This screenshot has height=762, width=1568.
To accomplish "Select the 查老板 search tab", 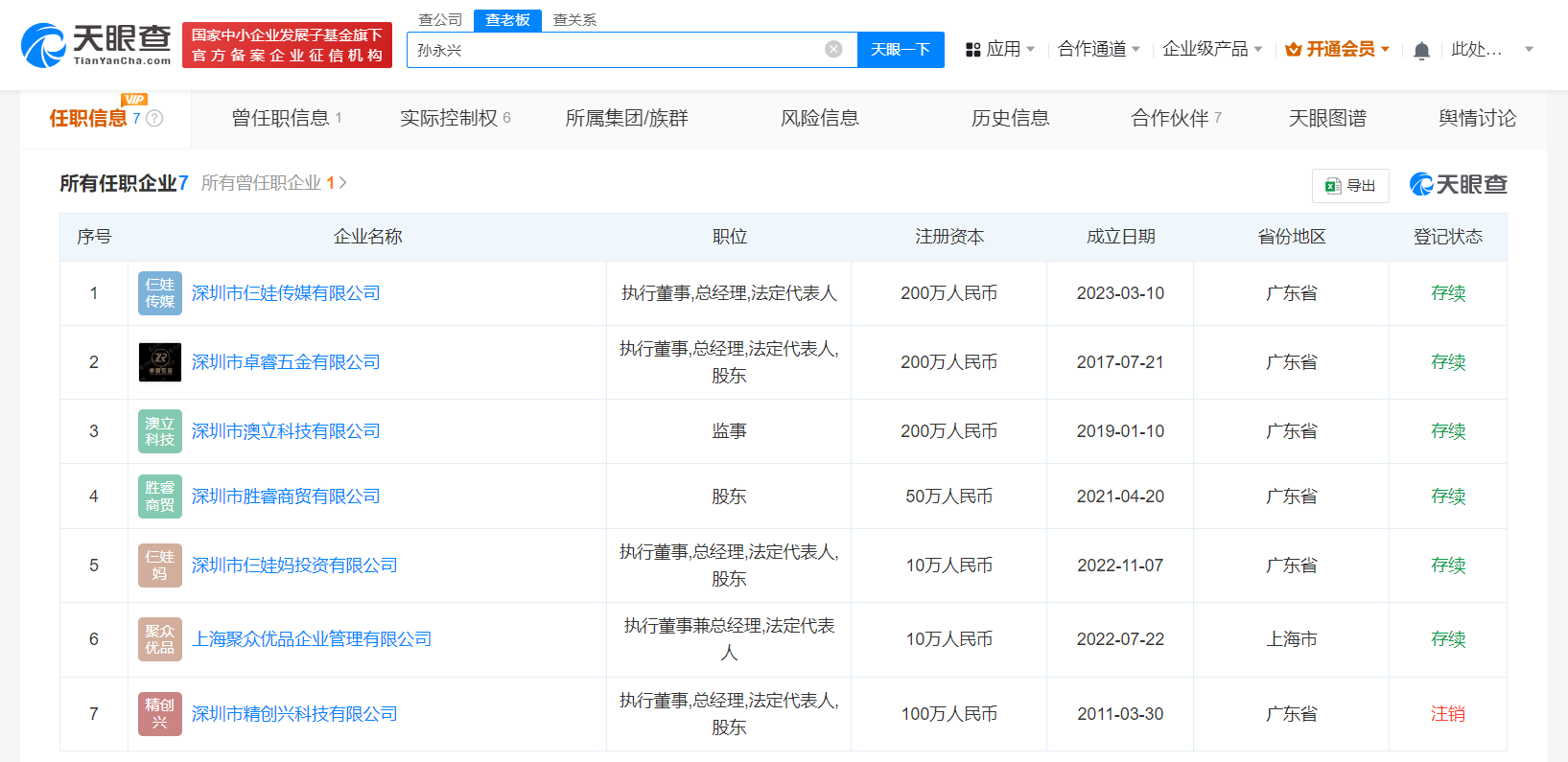I will (507, 20).
